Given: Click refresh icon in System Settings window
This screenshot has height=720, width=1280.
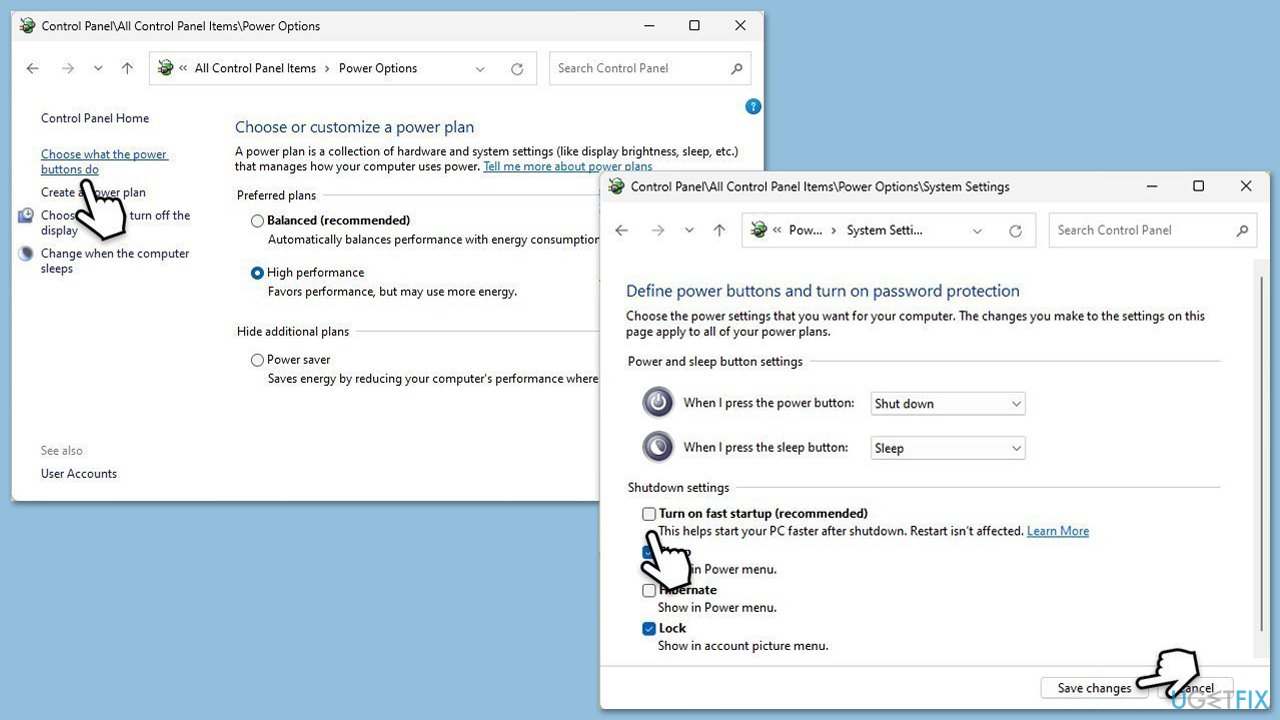Looking at the screenshot, I should click(x=1015, y=231).
